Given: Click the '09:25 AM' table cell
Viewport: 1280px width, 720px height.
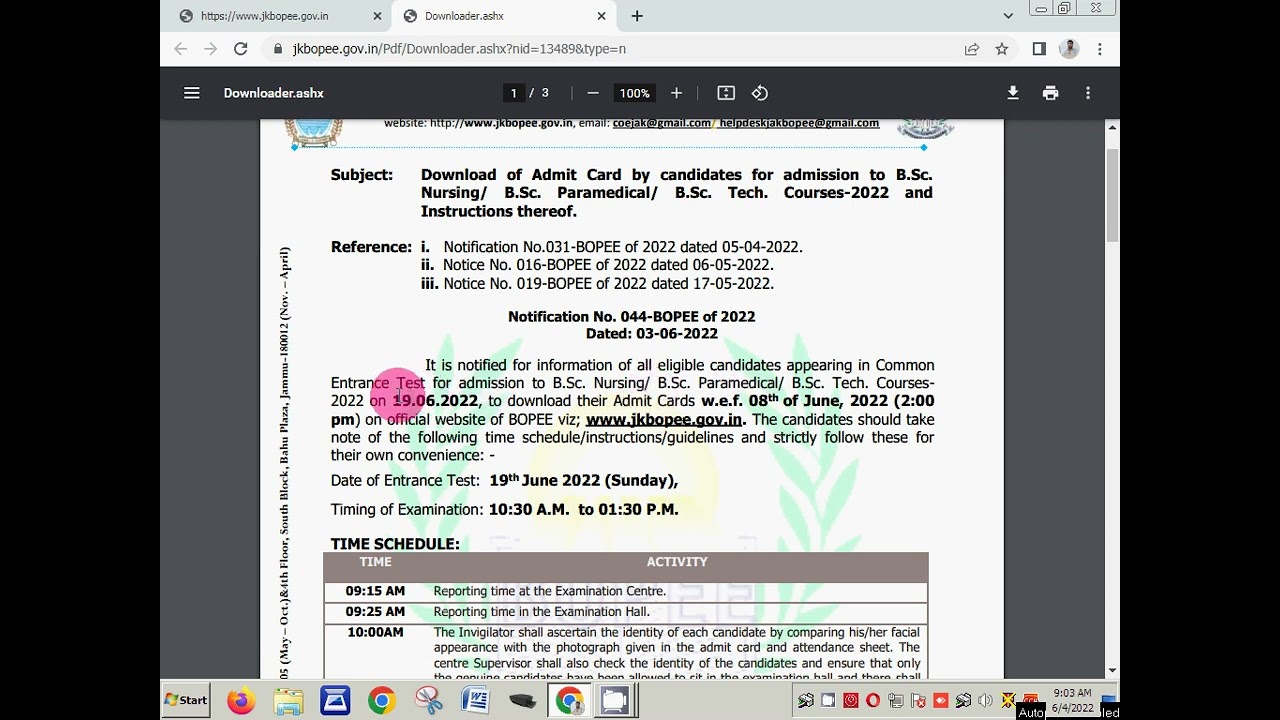Looking at the screenshot, I should click(x=375, y=612).
